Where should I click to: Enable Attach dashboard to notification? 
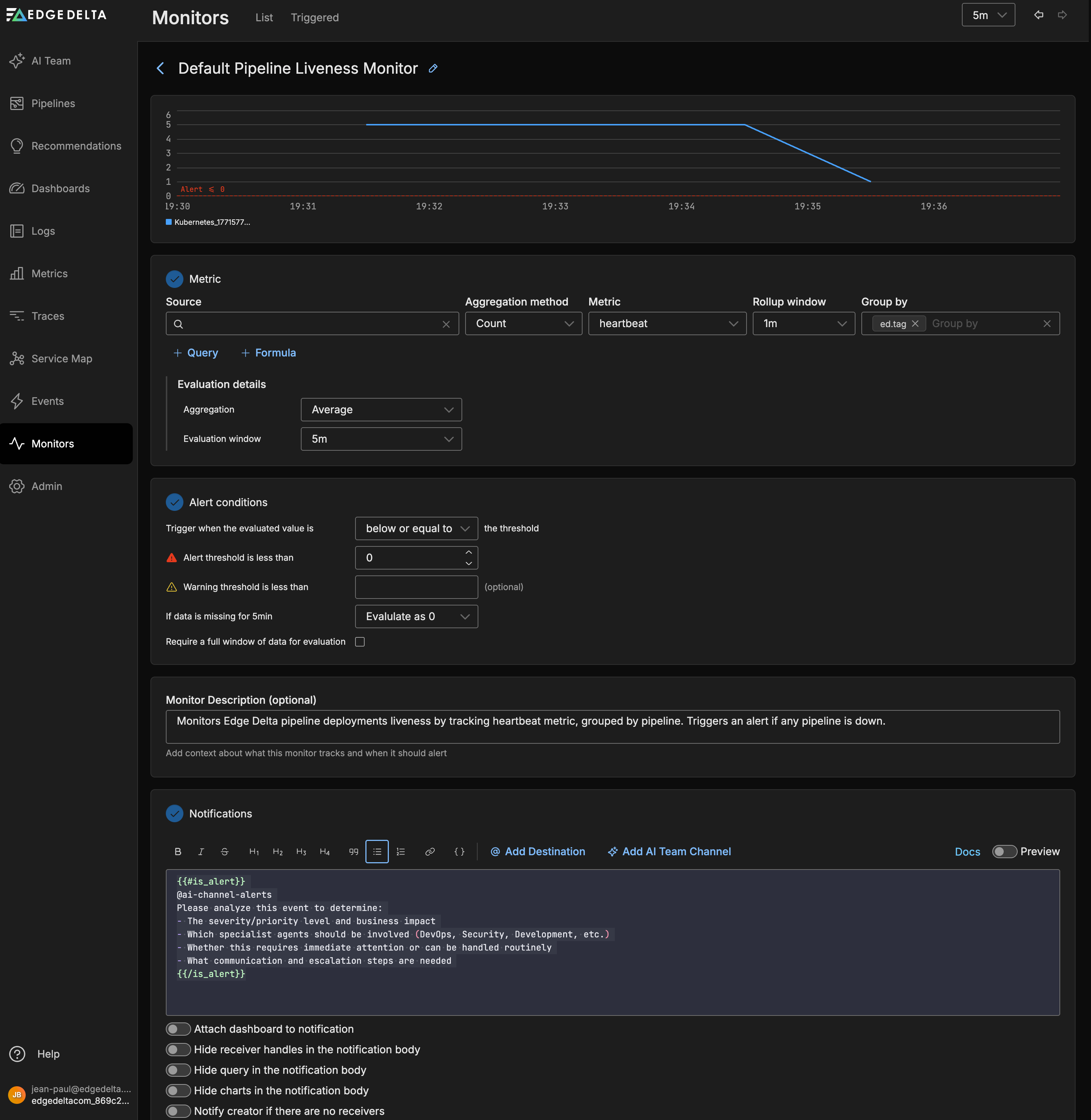pyautogui.click(x=178, y=1029)
